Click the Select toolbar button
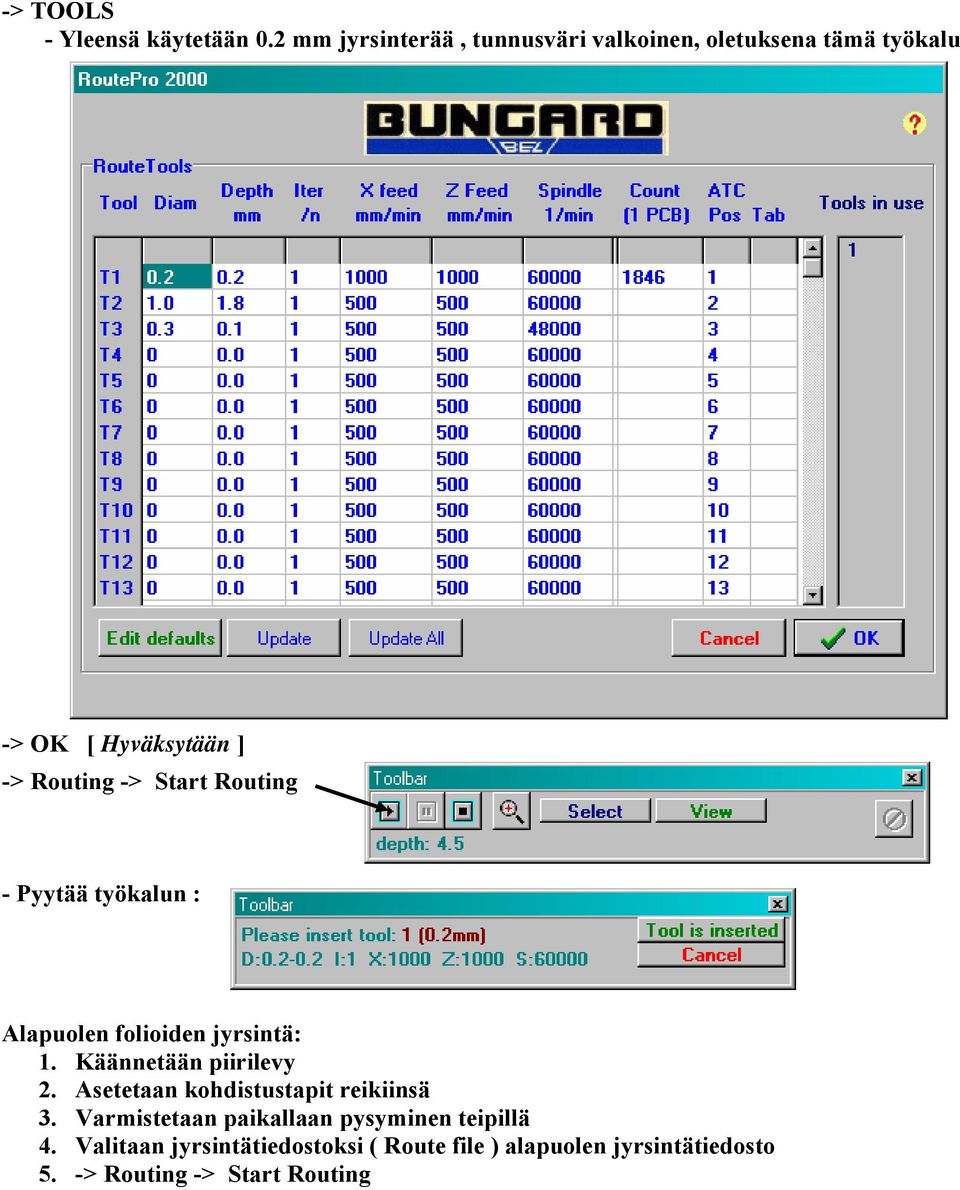 [595, 811]
